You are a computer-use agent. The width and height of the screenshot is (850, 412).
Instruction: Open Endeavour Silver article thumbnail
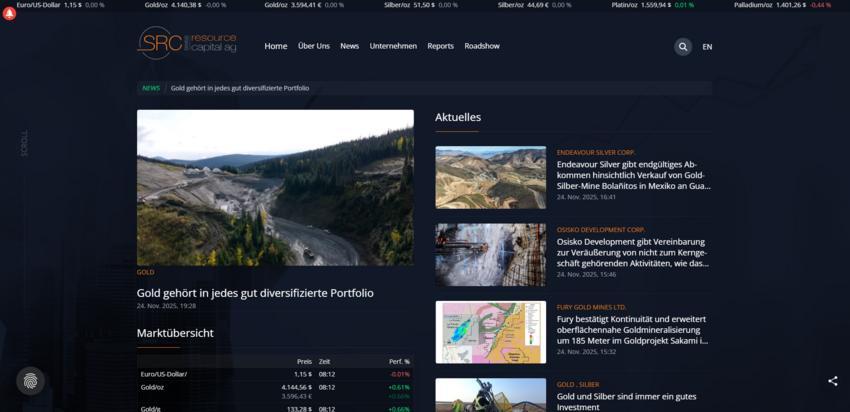[x=491, y=177]
